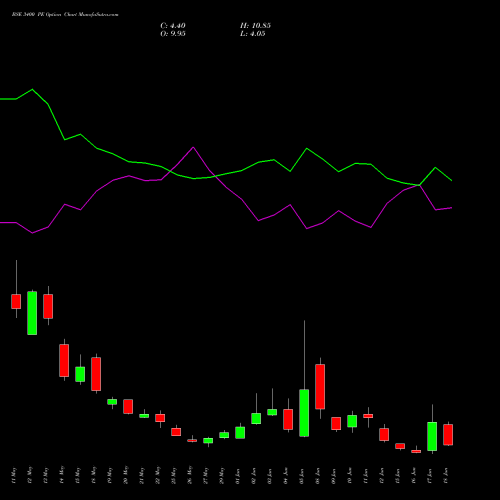Viewport: 500px width, 500px height.
Task: Click the magenta line's peak near 26 May
Action: coord(193,147)
